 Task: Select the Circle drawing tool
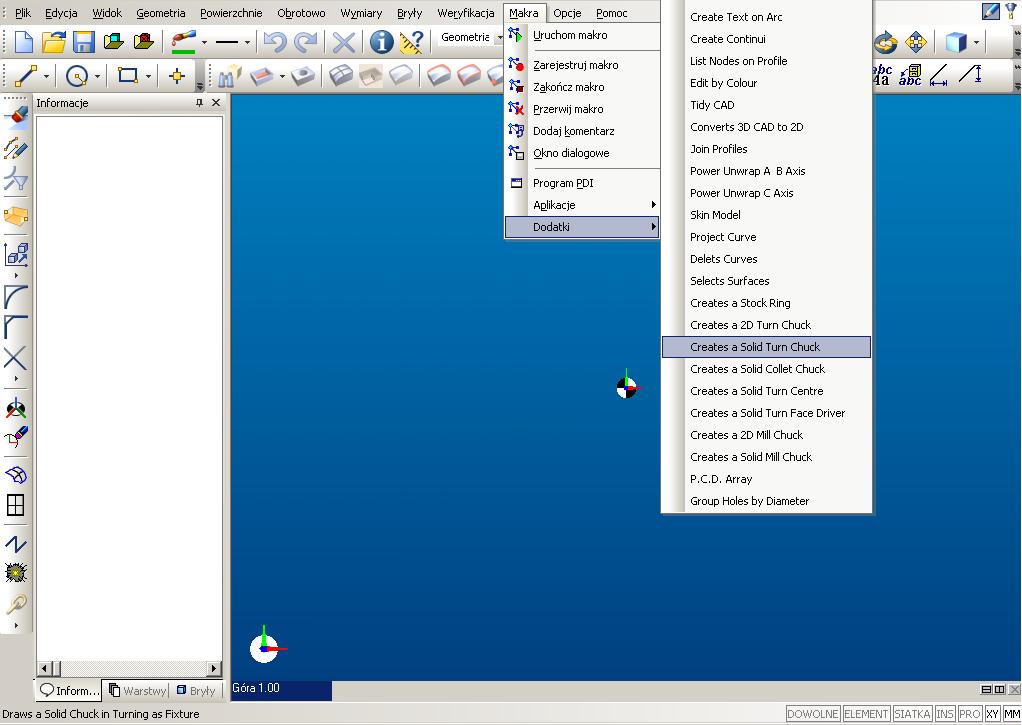[77, 76]
